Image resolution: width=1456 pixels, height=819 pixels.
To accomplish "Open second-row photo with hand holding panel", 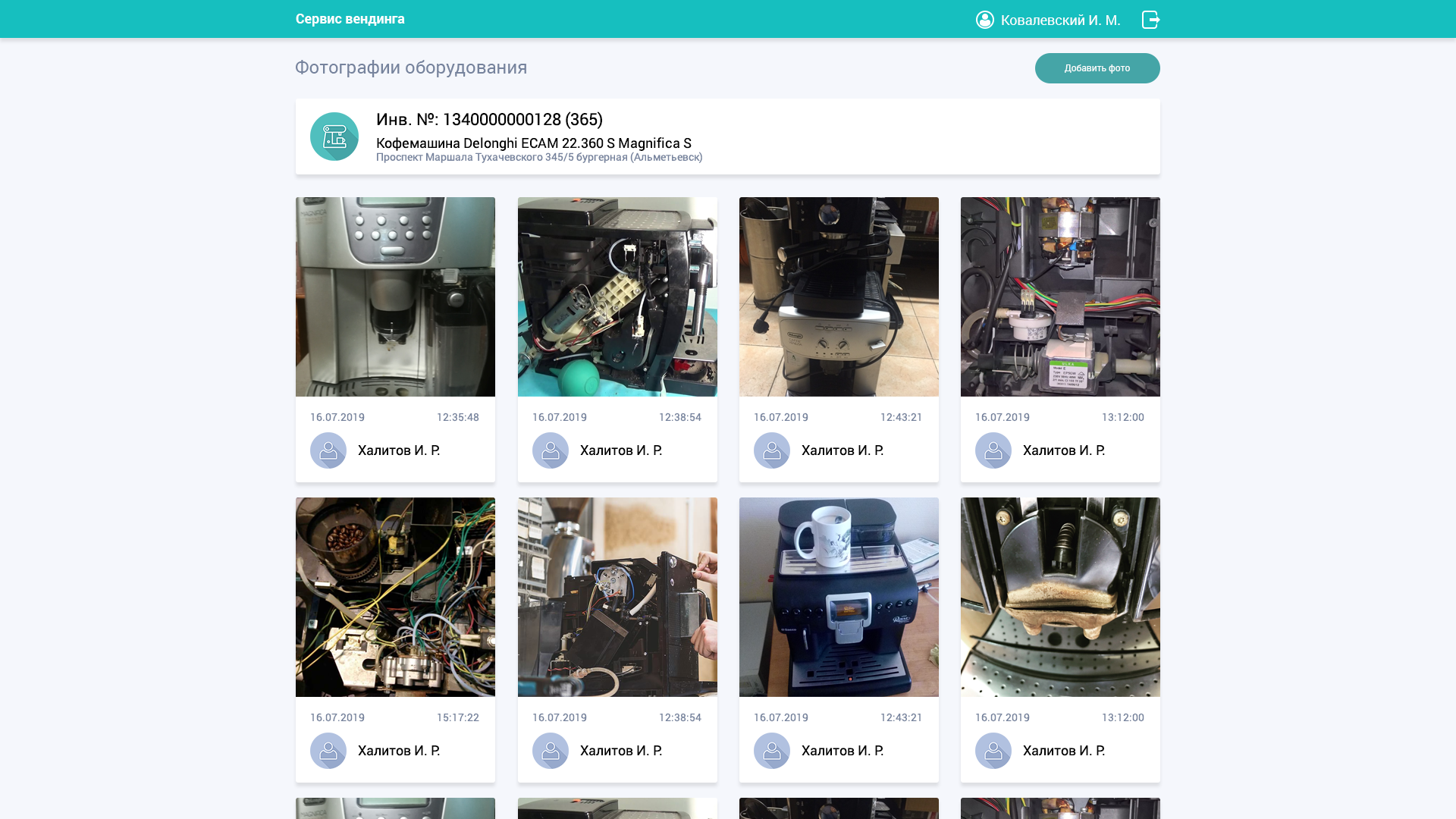I will pos(617,597).
